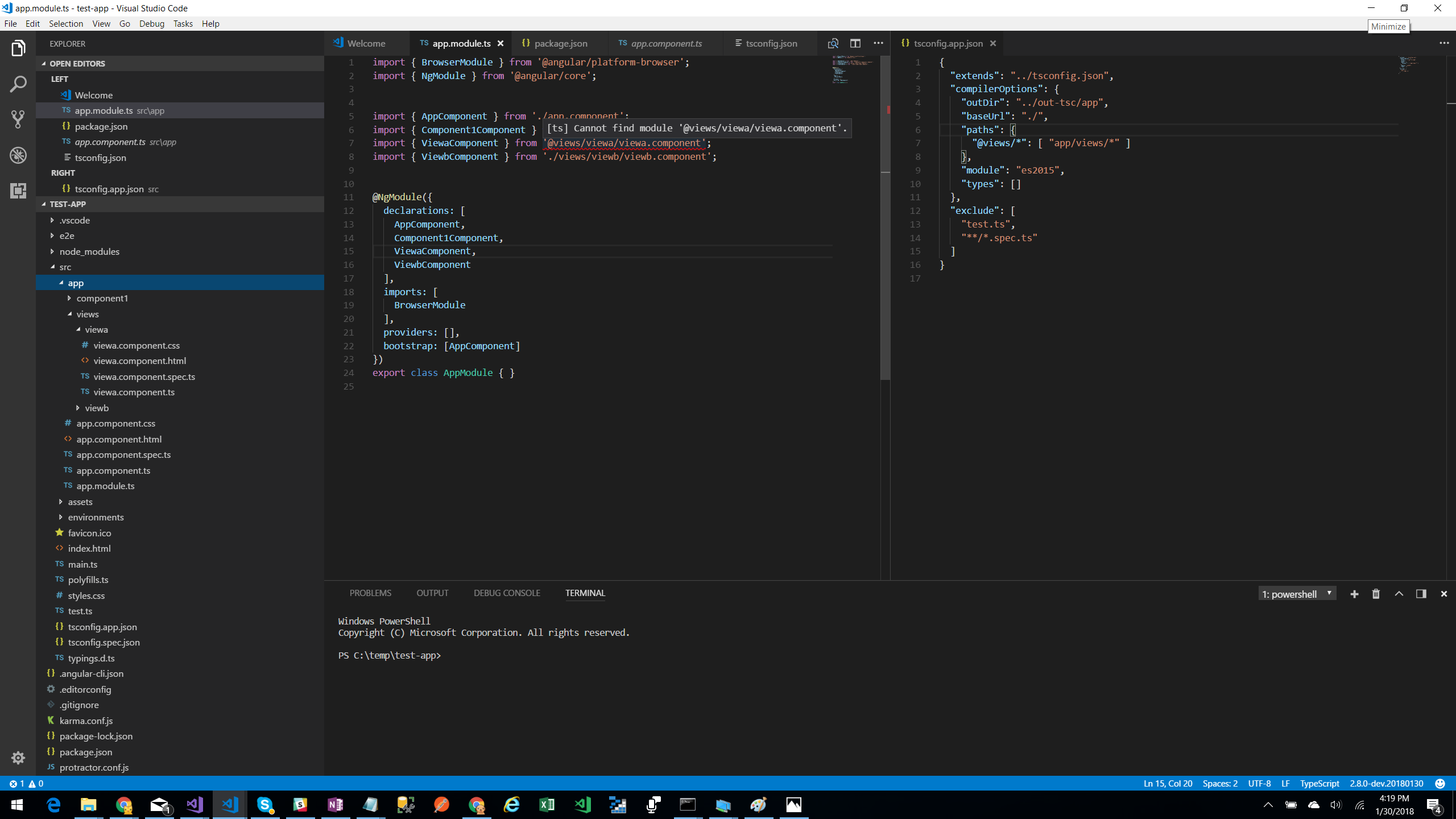Viewport: 1456px width, 819px height.
Task: Open a new terminal with the plus icon
Action: 1354,593
